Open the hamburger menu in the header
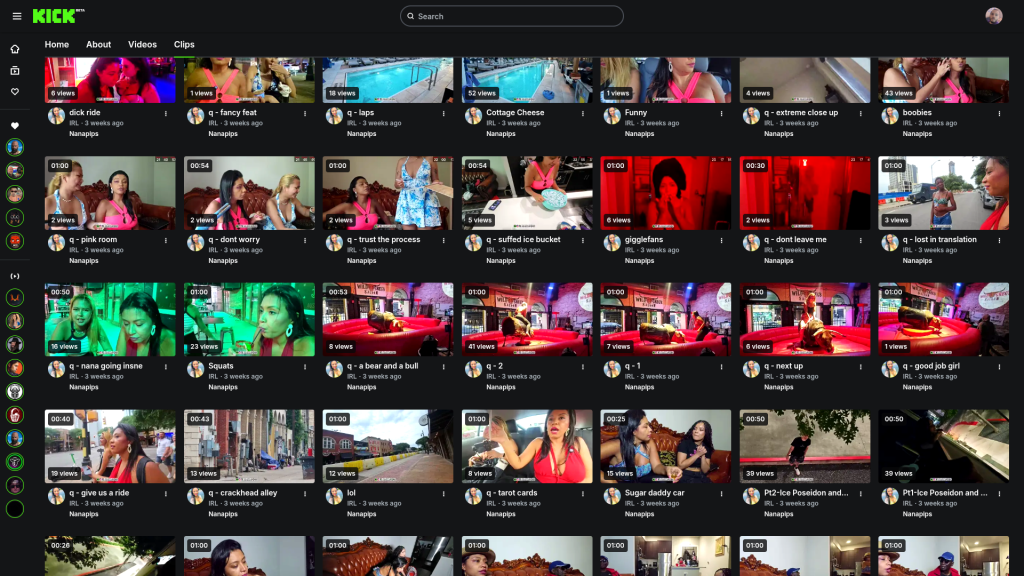 (x=16, y=16)
